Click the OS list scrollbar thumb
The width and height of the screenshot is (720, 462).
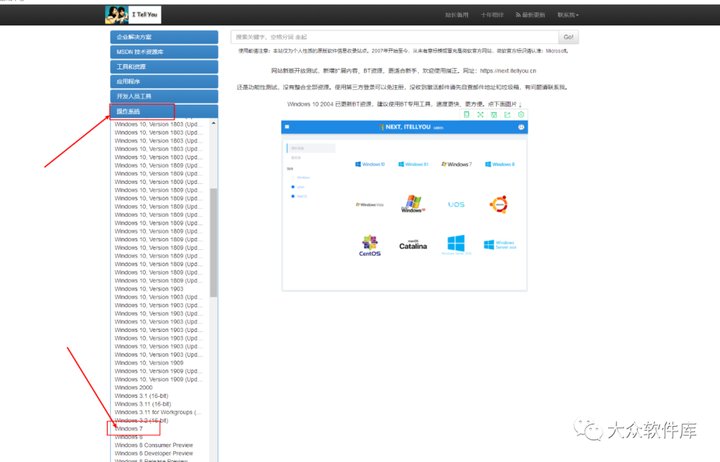214,242
